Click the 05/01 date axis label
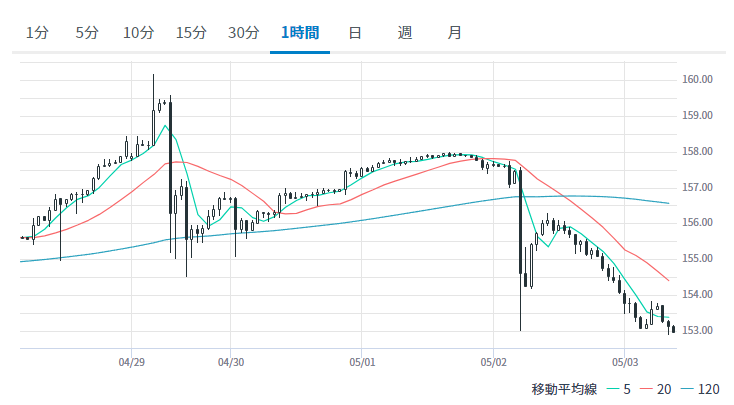This screenshot has height=405, width=734. pyautogui.click(x=362, y=362)
